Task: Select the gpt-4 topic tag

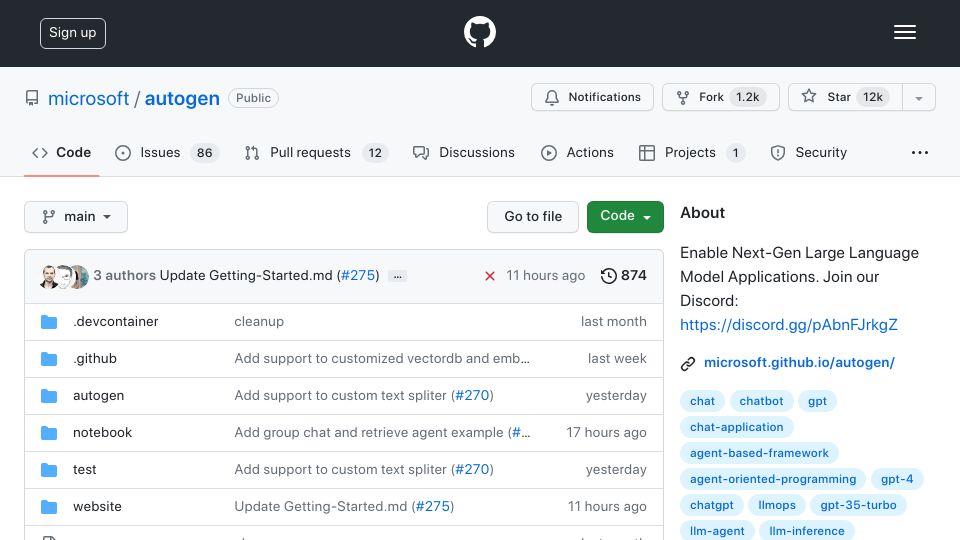Action: click(x=897, y=479)
